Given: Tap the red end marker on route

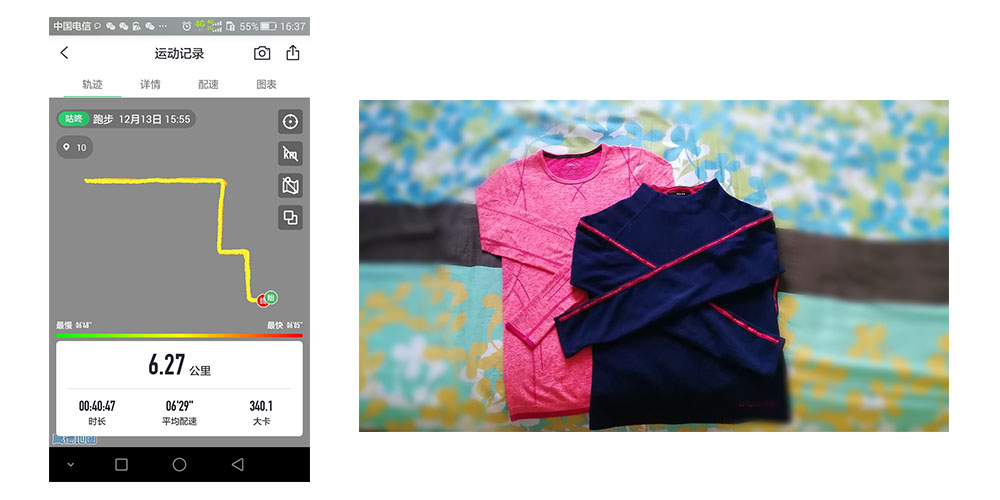Looking at the screenshot, I should click(262, 300).
